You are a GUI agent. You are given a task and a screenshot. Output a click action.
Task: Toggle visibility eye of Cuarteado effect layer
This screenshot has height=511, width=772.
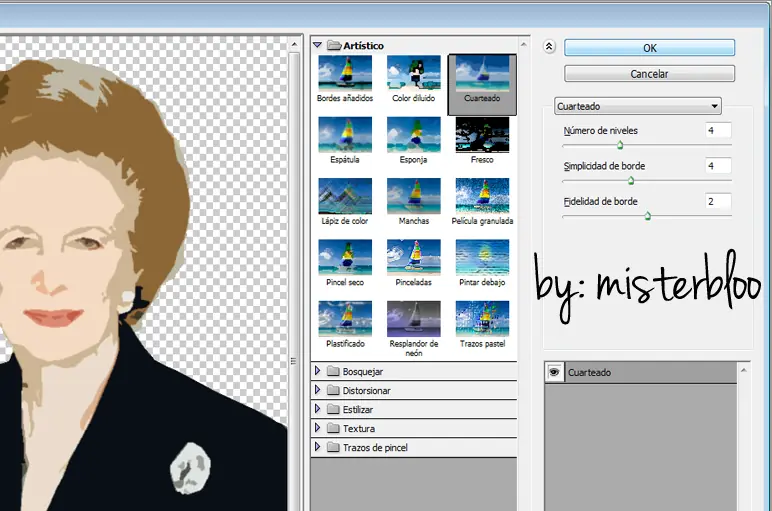pyautogui.click(x=554, y=372)
